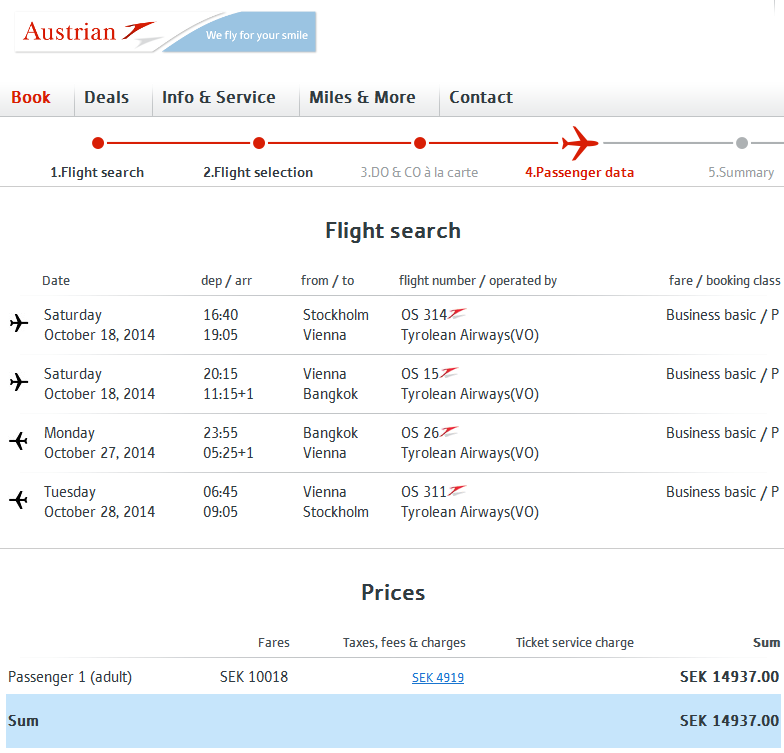Open the Book menu tab
The height and width of the screenshot is (753, 784).
tap(30, 97)
